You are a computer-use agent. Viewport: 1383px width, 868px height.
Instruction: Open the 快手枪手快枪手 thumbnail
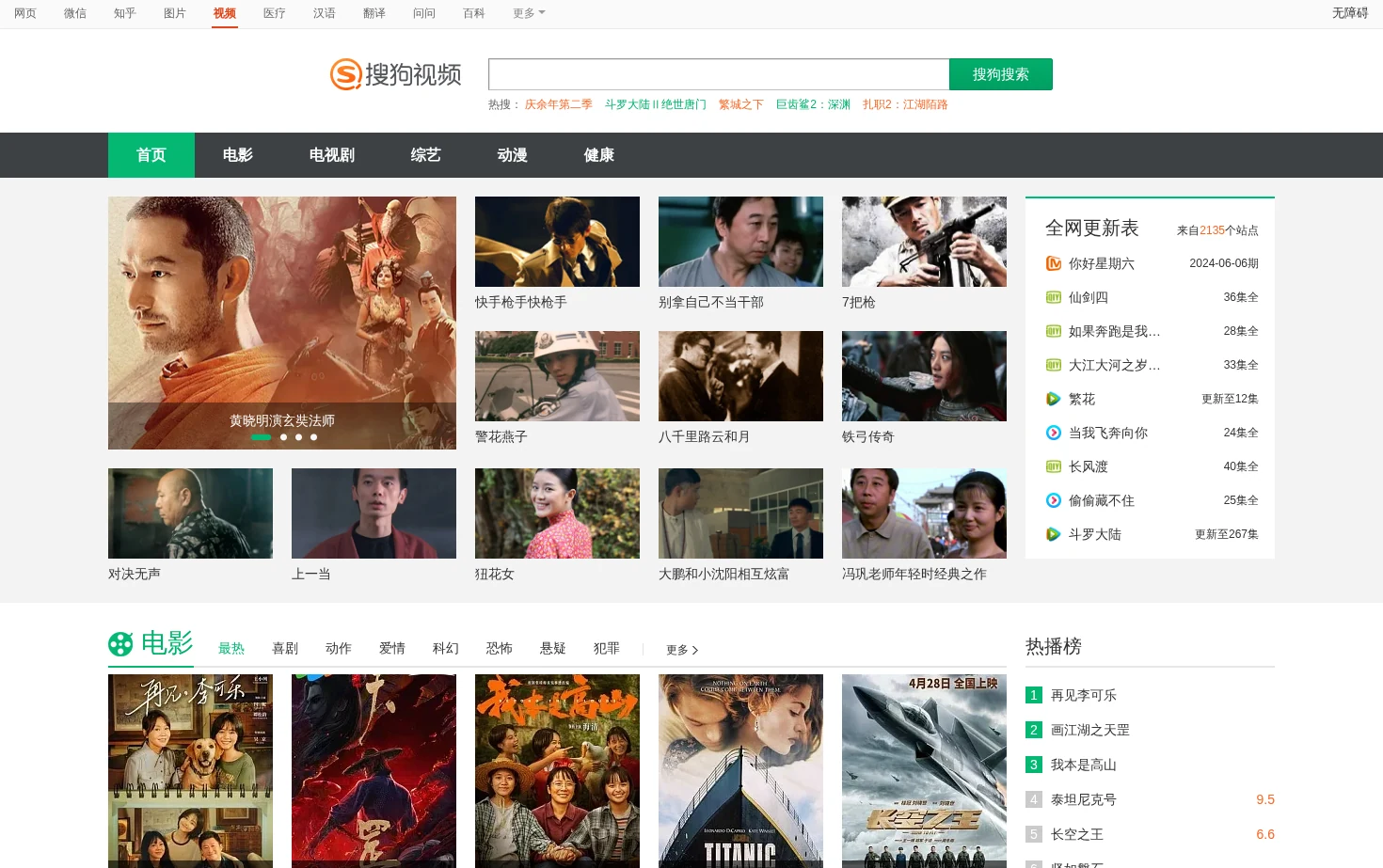[557, 242]
